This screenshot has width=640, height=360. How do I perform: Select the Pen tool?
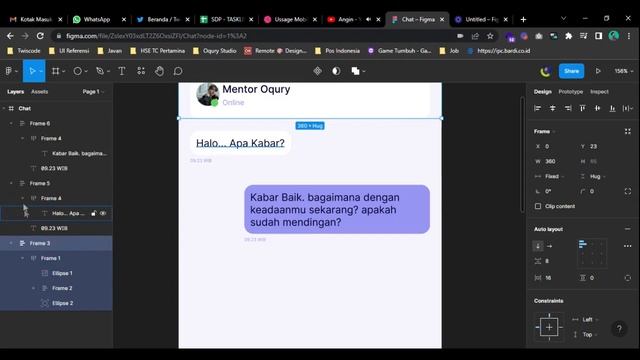(100, 71)
